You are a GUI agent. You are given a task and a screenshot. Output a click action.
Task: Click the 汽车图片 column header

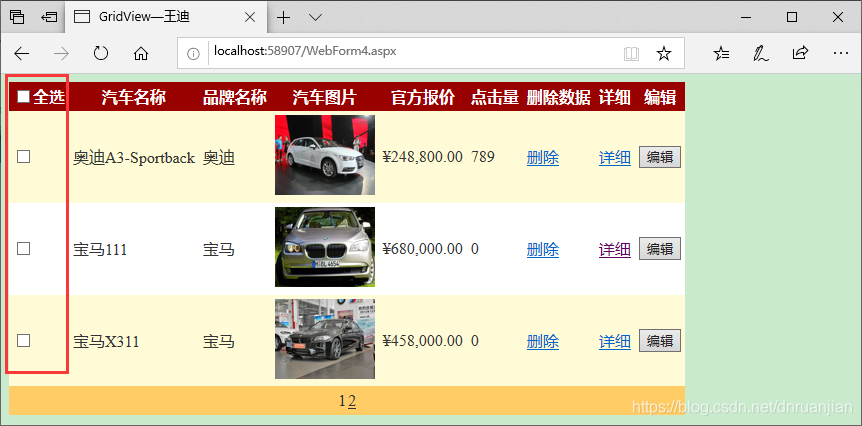click(325, 97)
